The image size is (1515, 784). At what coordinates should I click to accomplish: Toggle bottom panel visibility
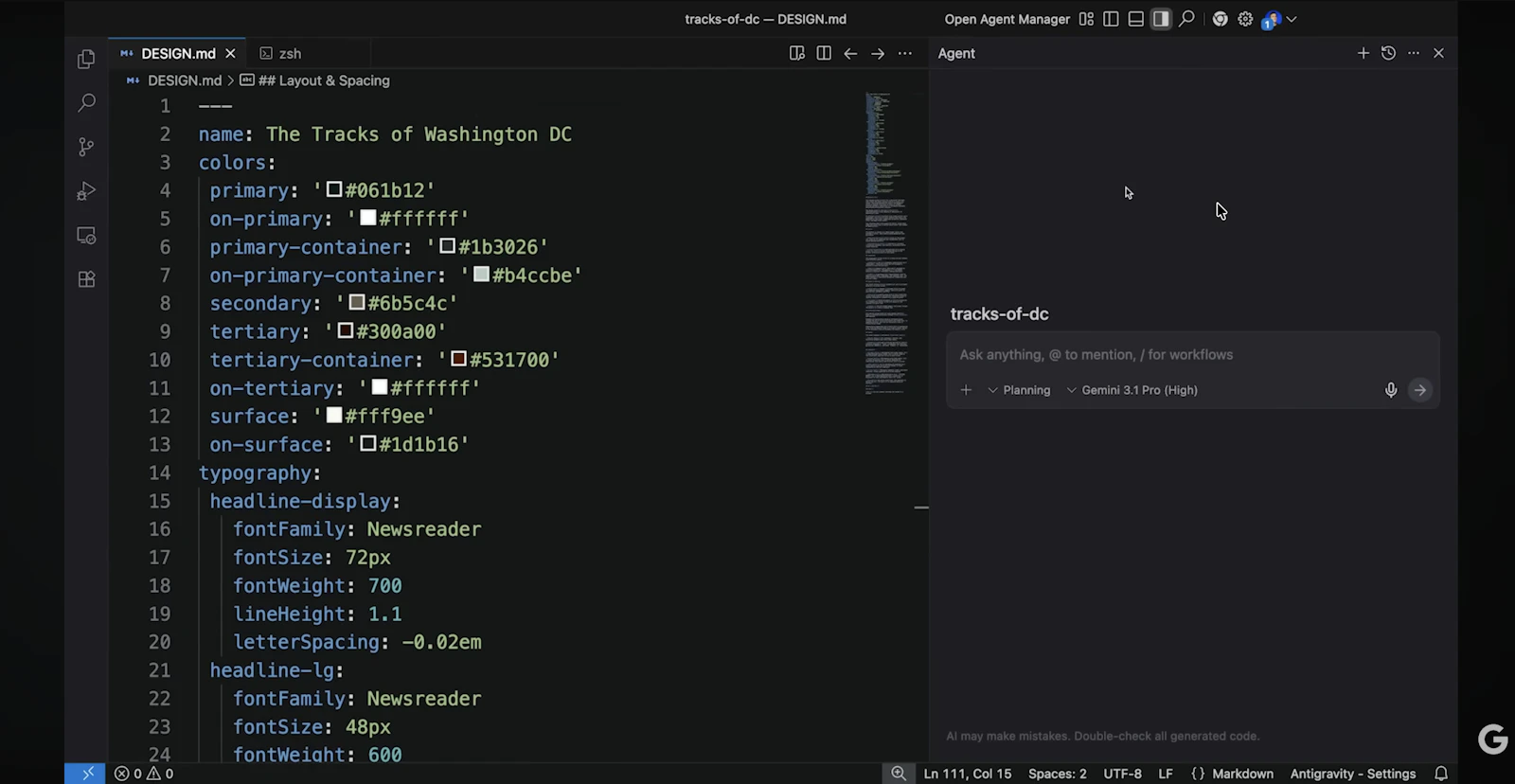click(x=1135, y=19)
